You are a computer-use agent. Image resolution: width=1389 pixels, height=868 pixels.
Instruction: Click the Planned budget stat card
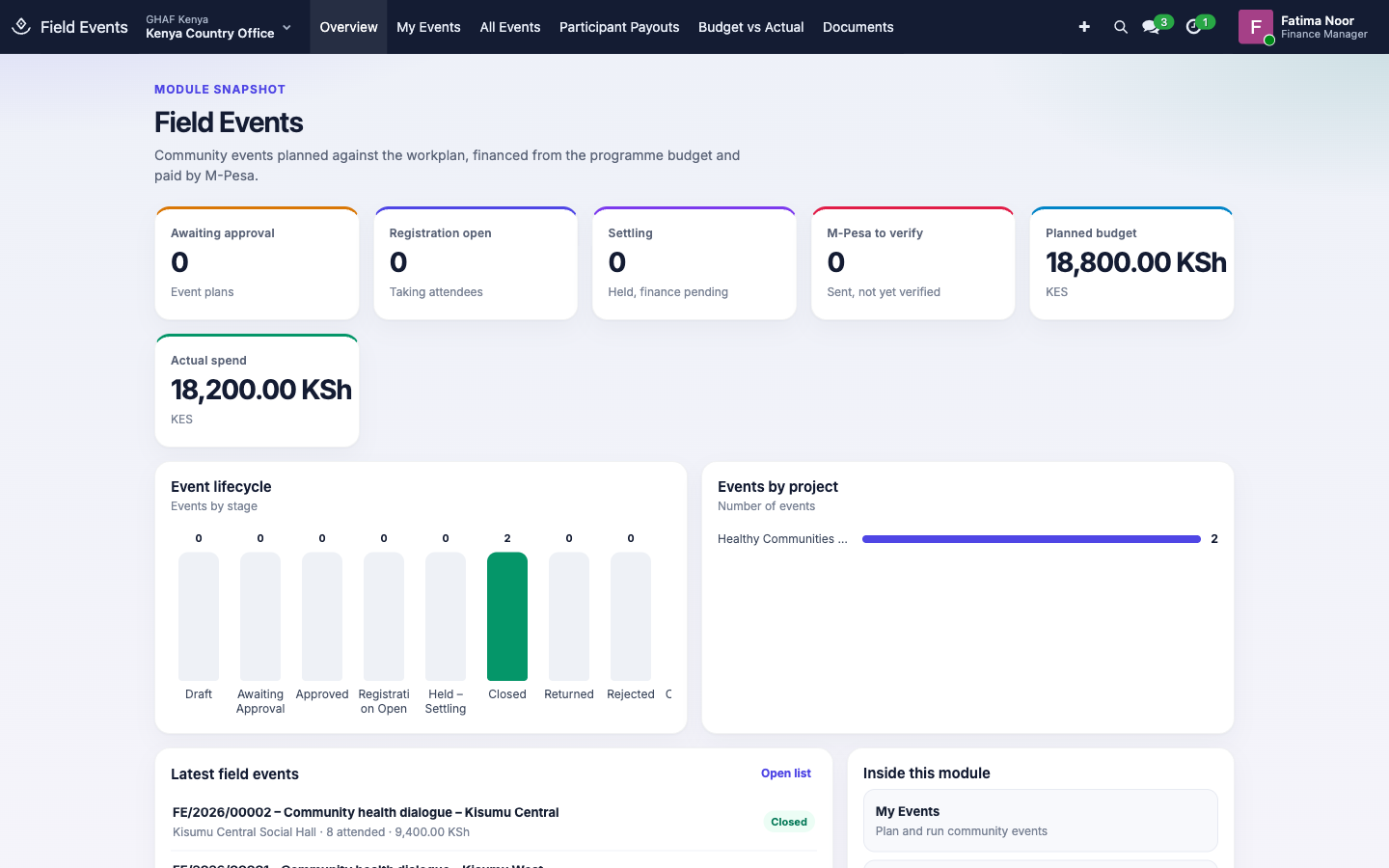[1131, 262]
